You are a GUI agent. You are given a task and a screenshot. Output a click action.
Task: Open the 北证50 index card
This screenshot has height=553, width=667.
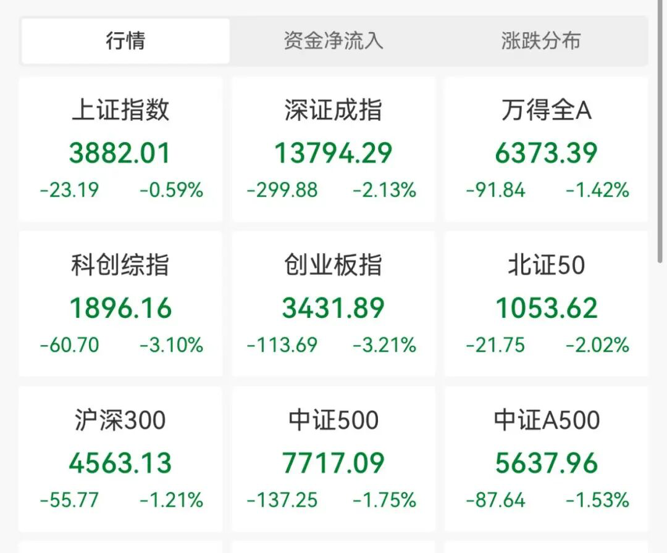click(547, 304)
